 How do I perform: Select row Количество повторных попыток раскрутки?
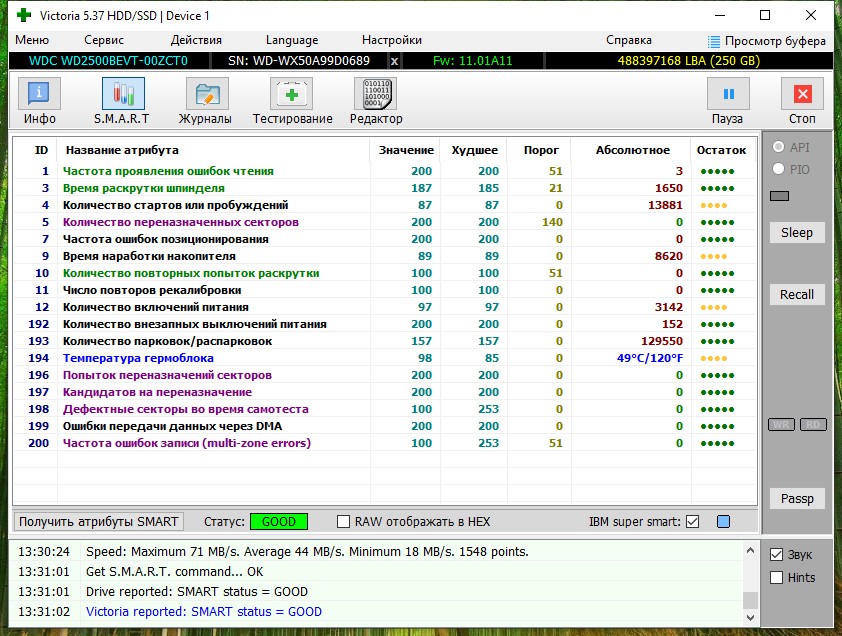click(384, 273)
